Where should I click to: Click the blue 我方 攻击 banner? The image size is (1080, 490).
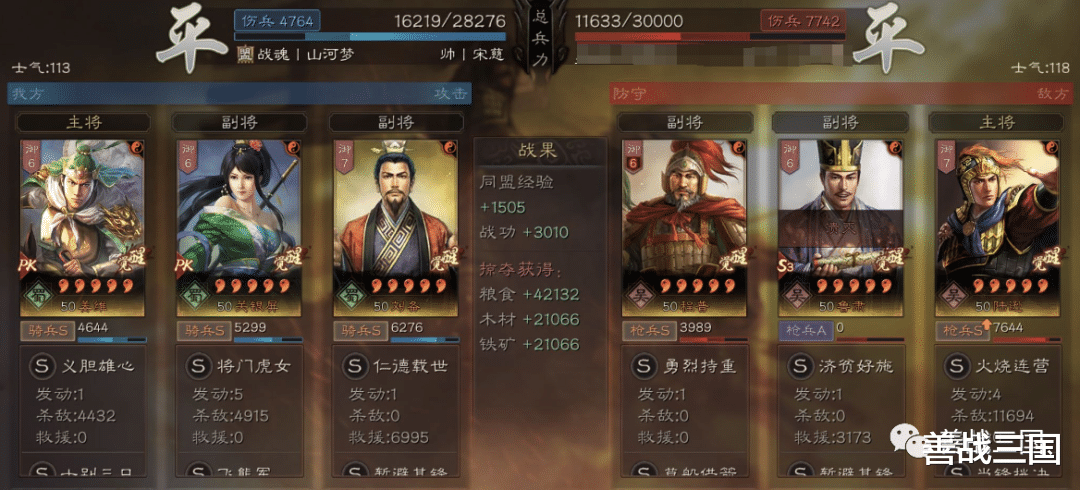point(239,93)
